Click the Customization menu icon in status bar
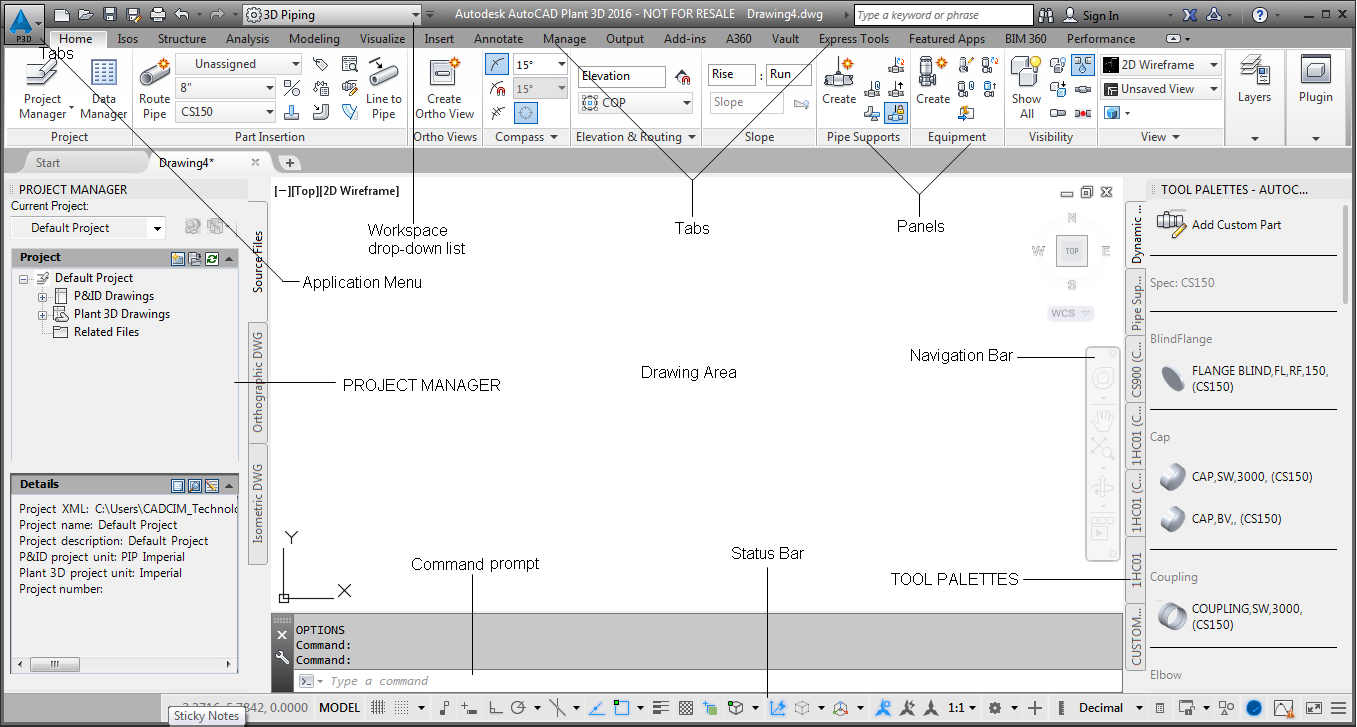The image size is (1357, 727). click(x=1340, y=707)
